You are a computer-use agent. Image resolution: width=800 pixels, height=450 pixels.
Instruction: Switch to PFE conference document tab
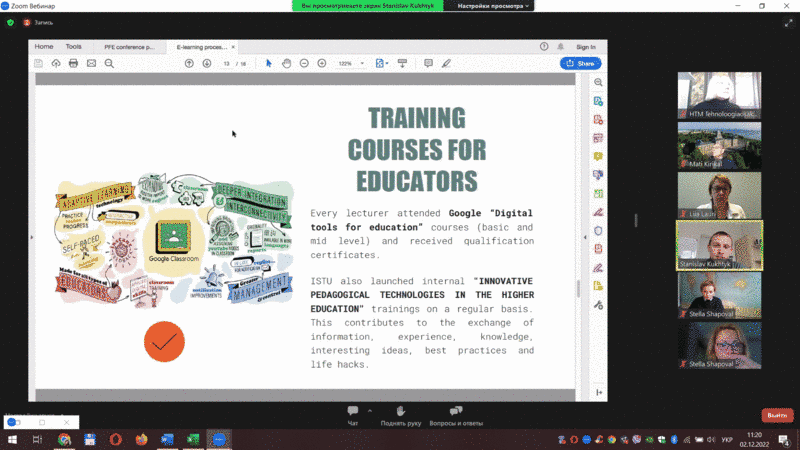point(129,47)
